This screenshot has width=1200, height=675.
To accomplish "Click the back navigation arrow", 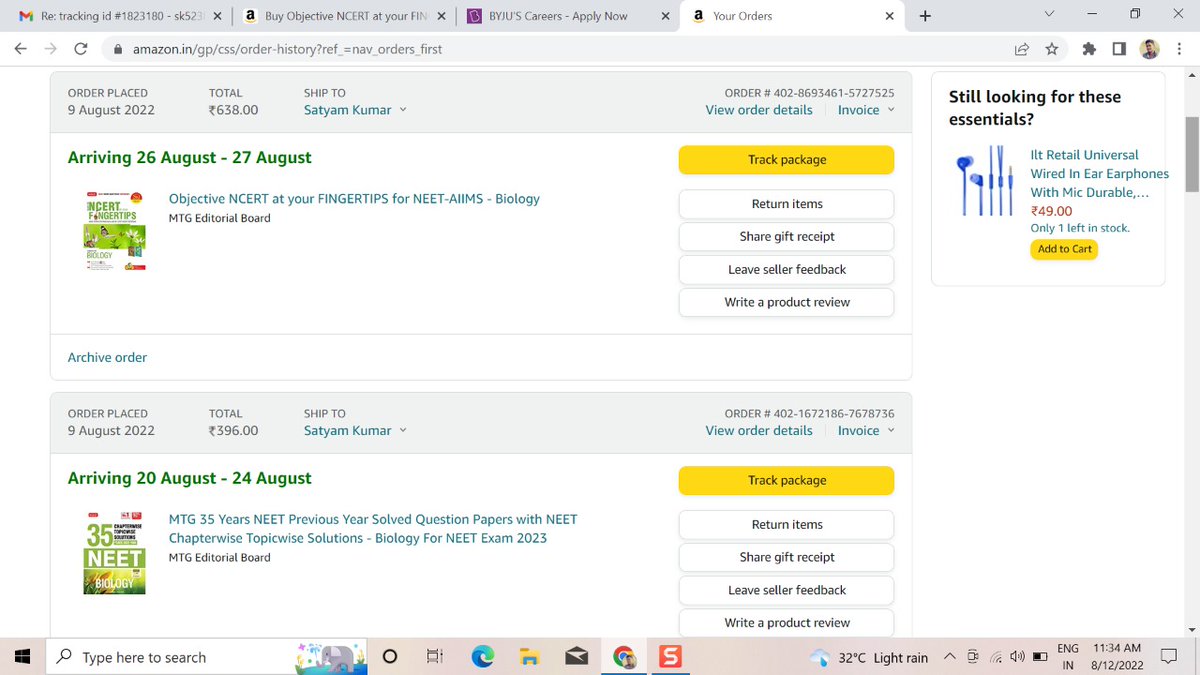I will pyautogui.click(x=20, y=48).
